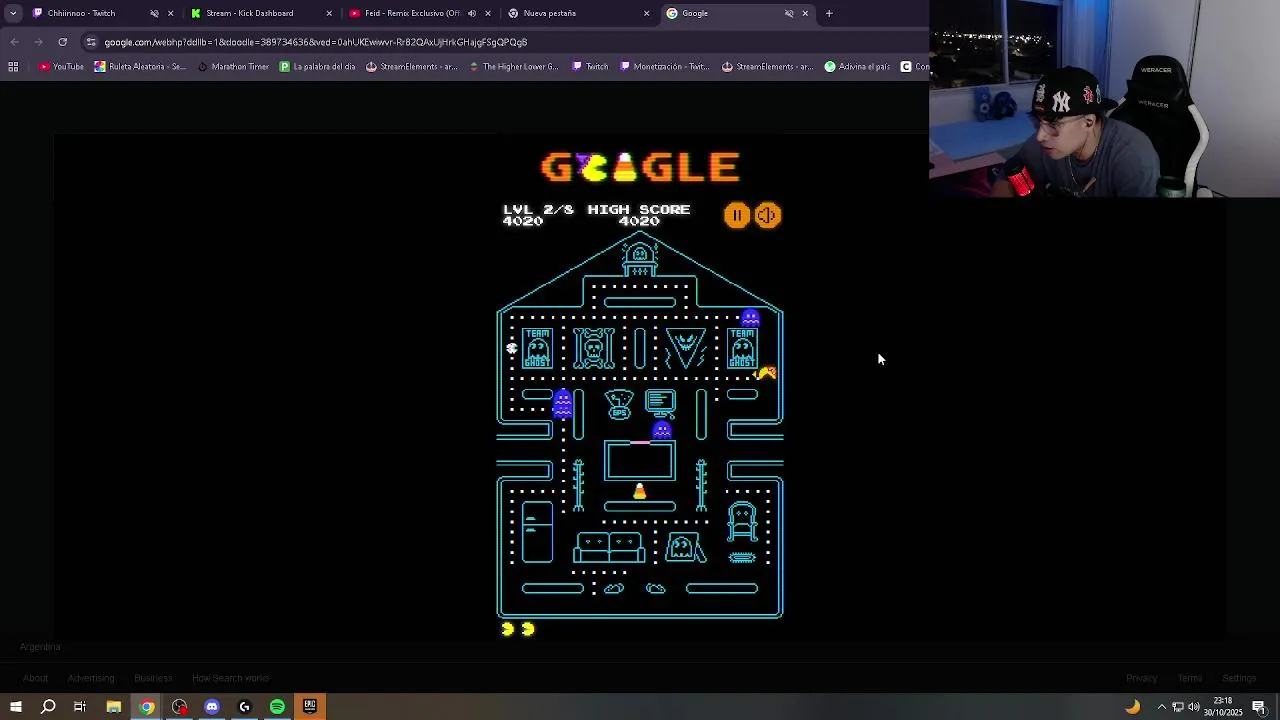This screenshot has width=1280, height=720.
Task: Open Spotify from the taskbar
Action: [x=277, y=707]
